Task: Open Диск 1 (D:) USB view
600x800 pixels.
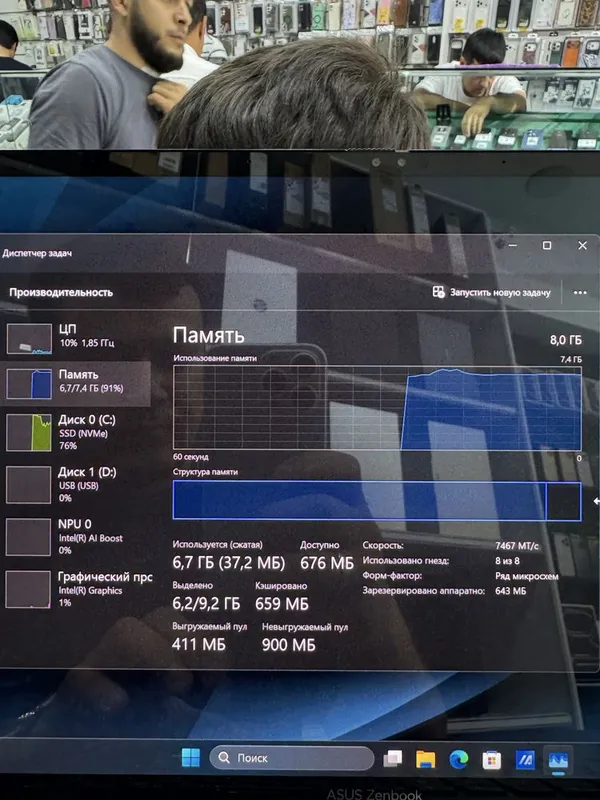Action: pos(77,484)
